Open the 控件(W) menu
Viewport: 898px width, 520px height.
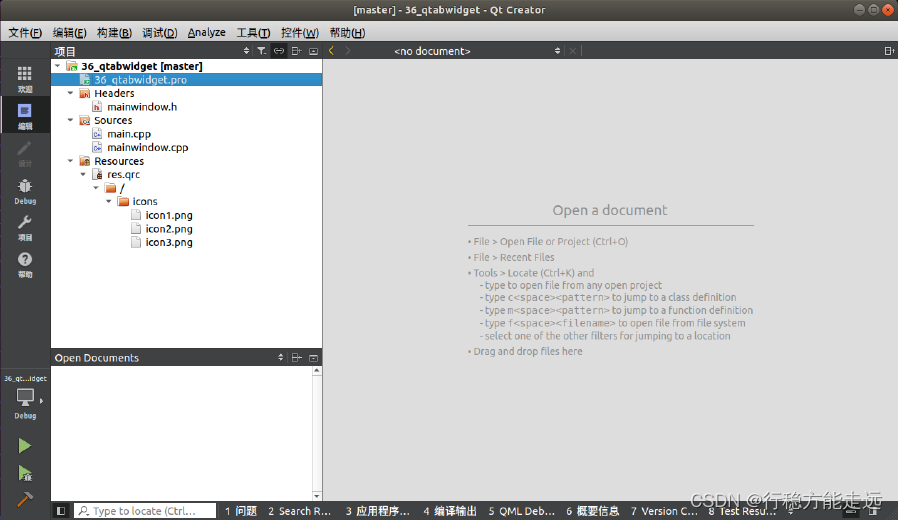point(300,33)
